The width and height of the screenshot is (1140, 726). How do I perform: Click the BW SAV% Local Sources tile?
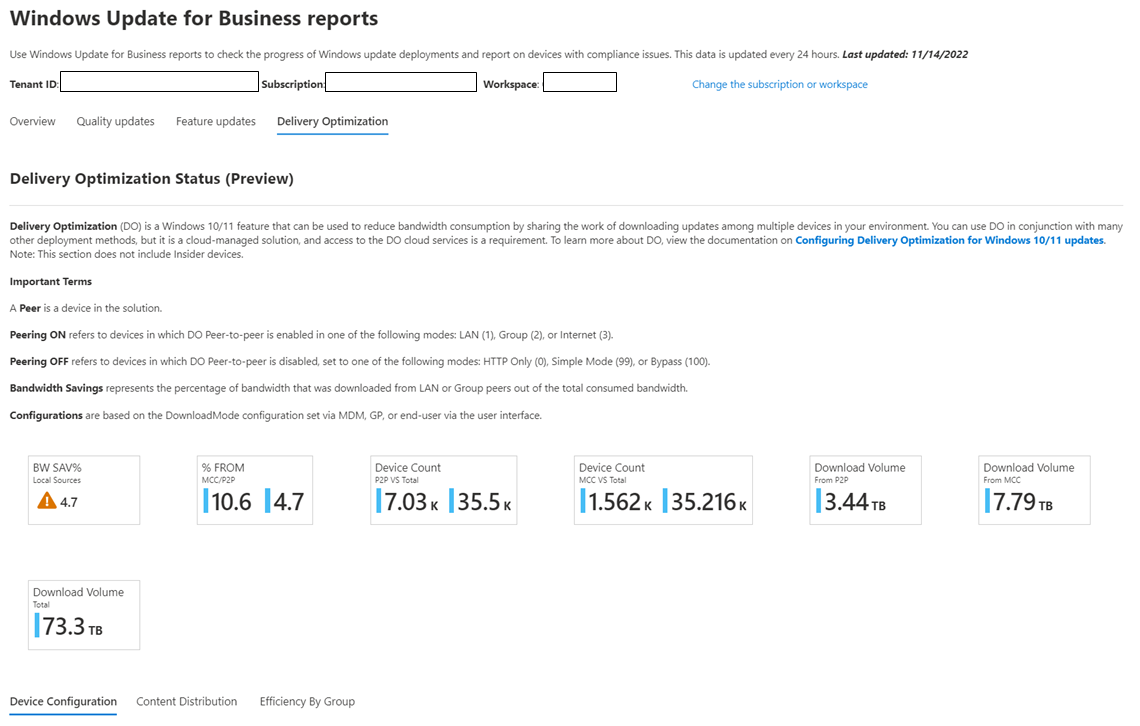coord(84,490)
